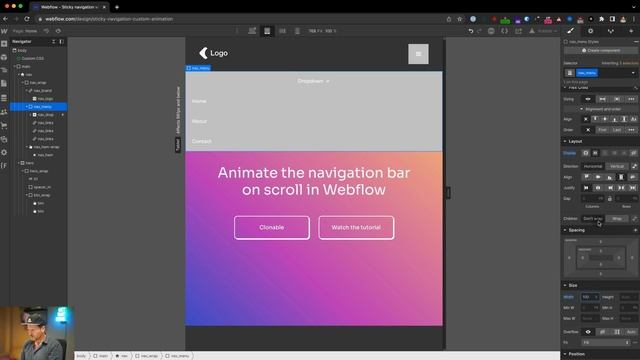The height and width of the screenshot is (360, 640).
Task: Select Custom CSS item in Navigator
Action: [x=33, y=58]
